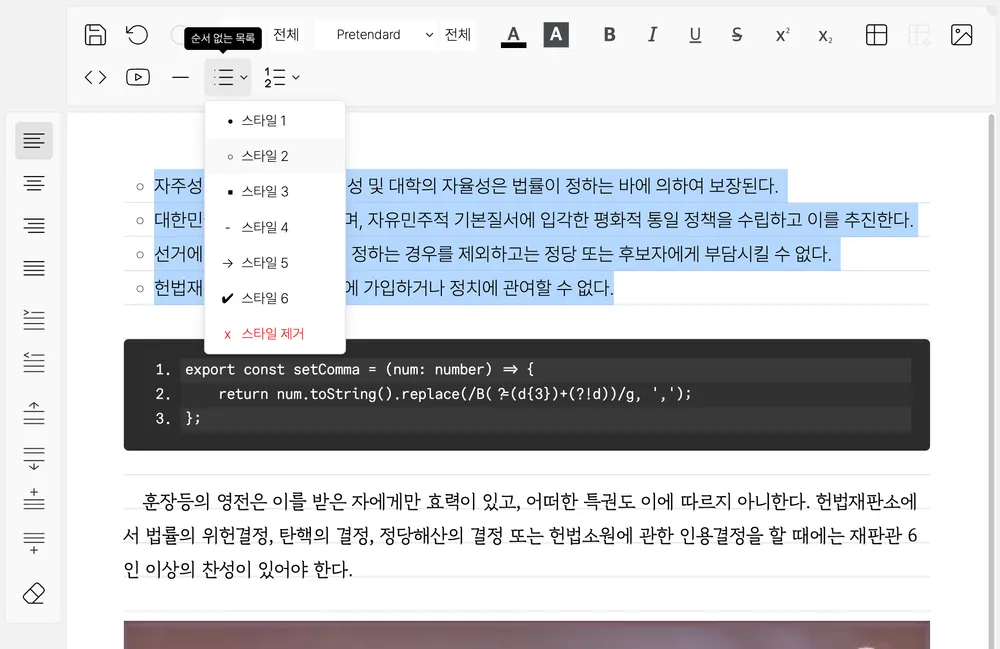Click the undo reset arrow icon
Image resolution: width=1000 pixels, height=649 pixels.
tap(137, 34)
